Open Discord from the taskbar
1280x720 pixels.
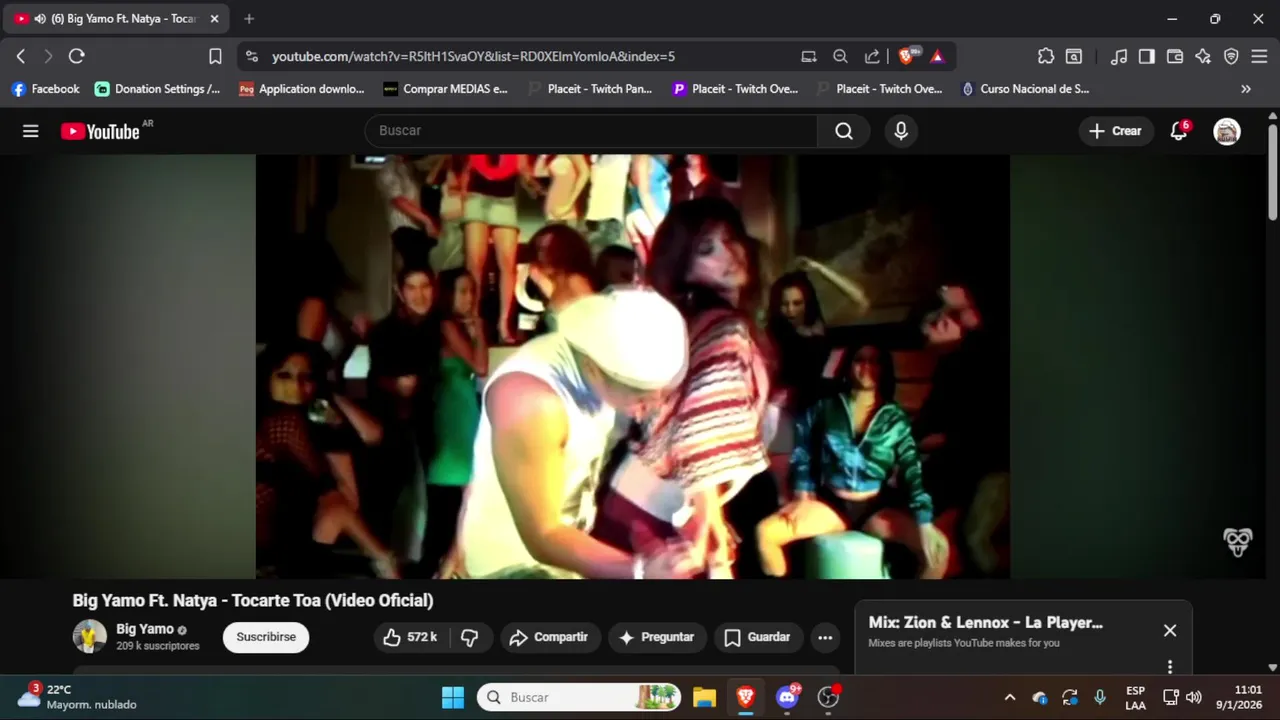coord(787,697)
